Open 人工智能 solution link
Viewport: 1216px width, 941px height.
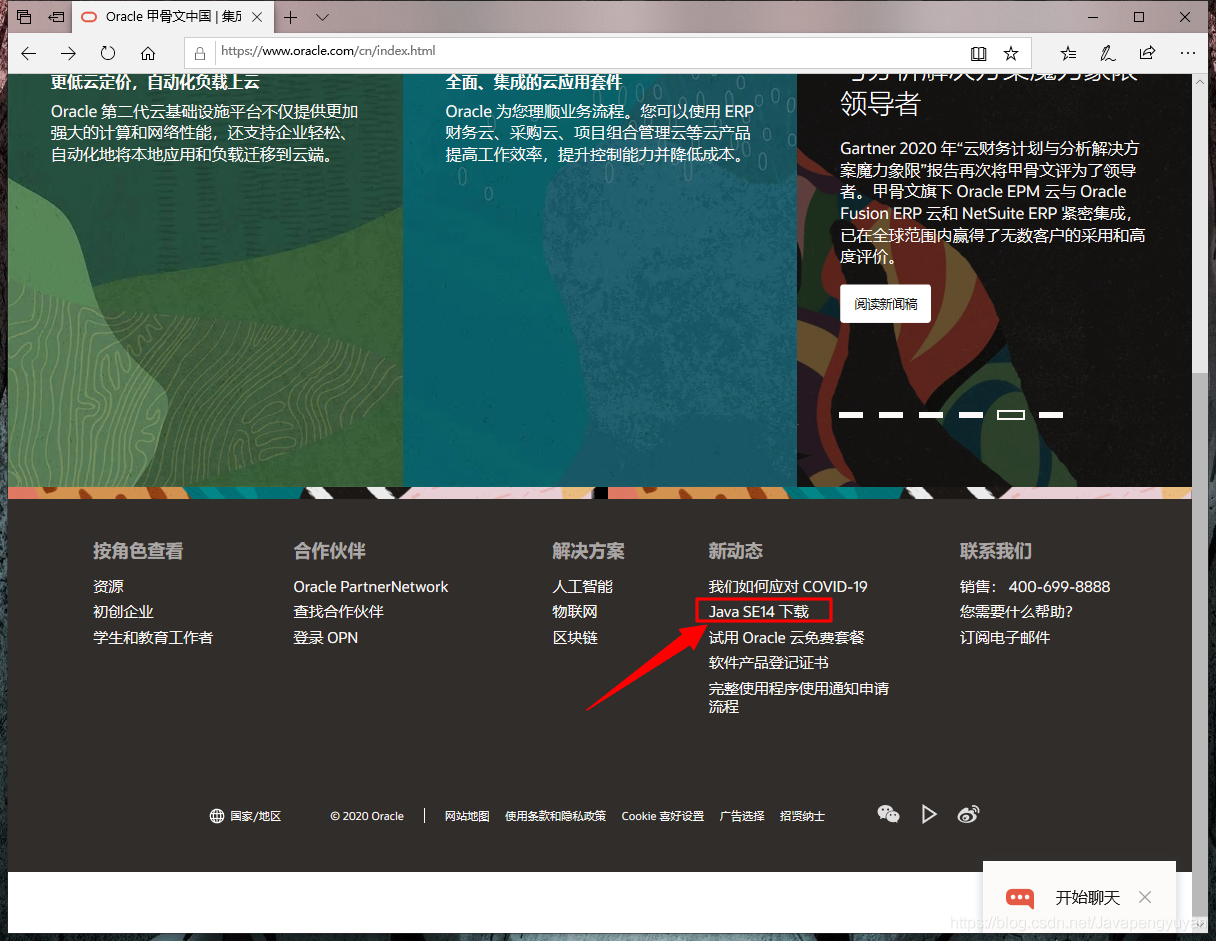coord(582,587)
